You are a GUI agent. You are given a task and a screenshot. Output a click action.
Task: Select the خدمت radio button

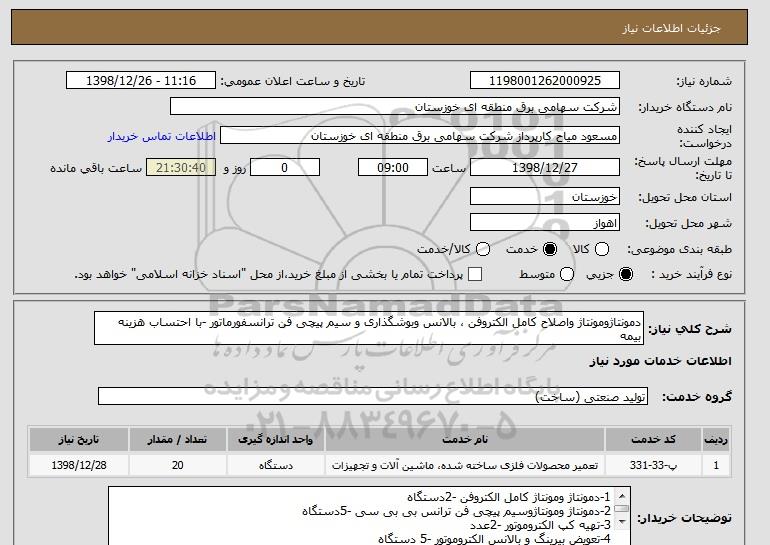[550, 249]
